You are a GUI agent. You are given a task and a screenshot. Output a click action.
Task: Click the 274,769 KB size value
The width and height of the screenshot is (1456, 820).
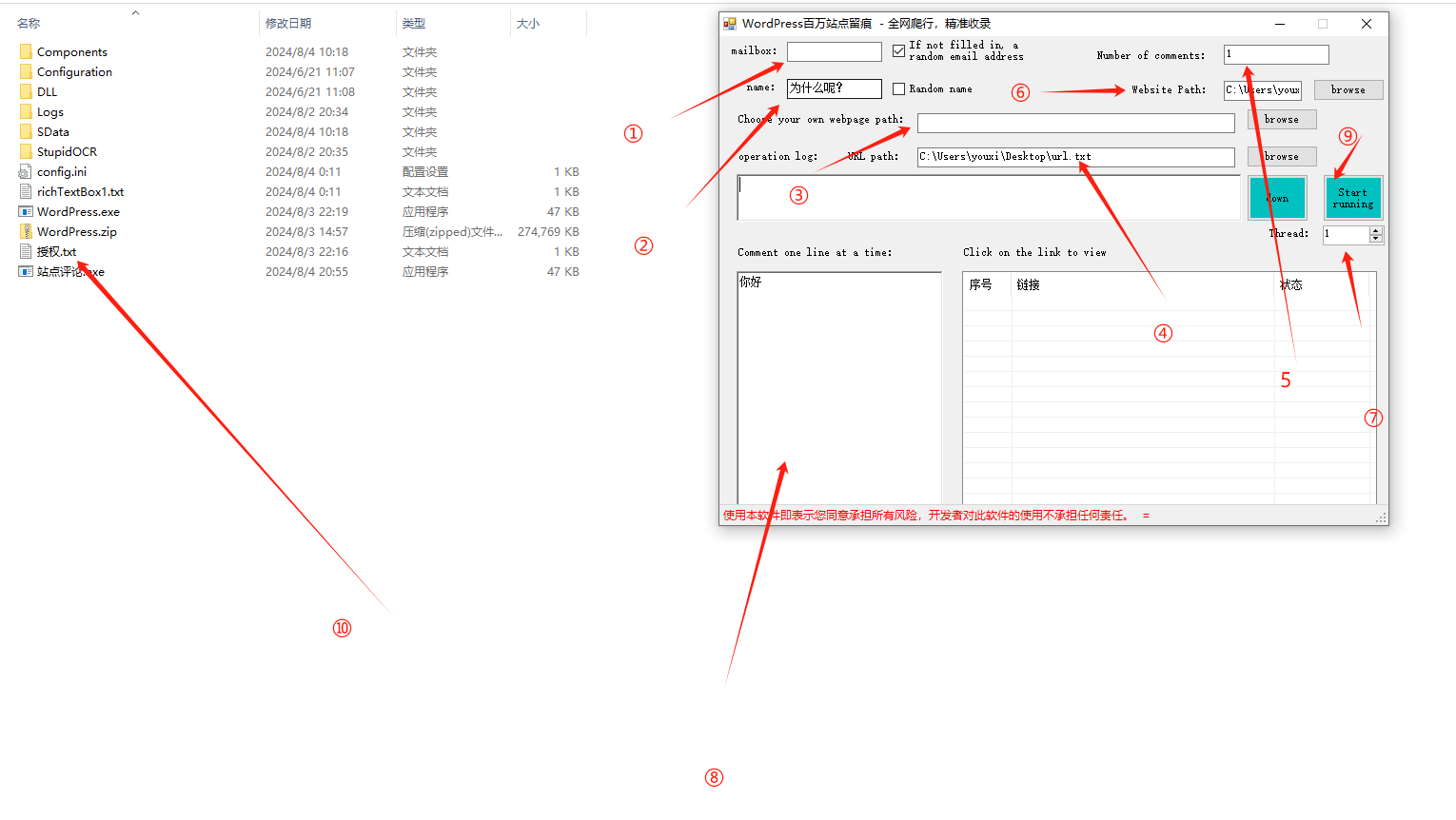coord(548,231)
